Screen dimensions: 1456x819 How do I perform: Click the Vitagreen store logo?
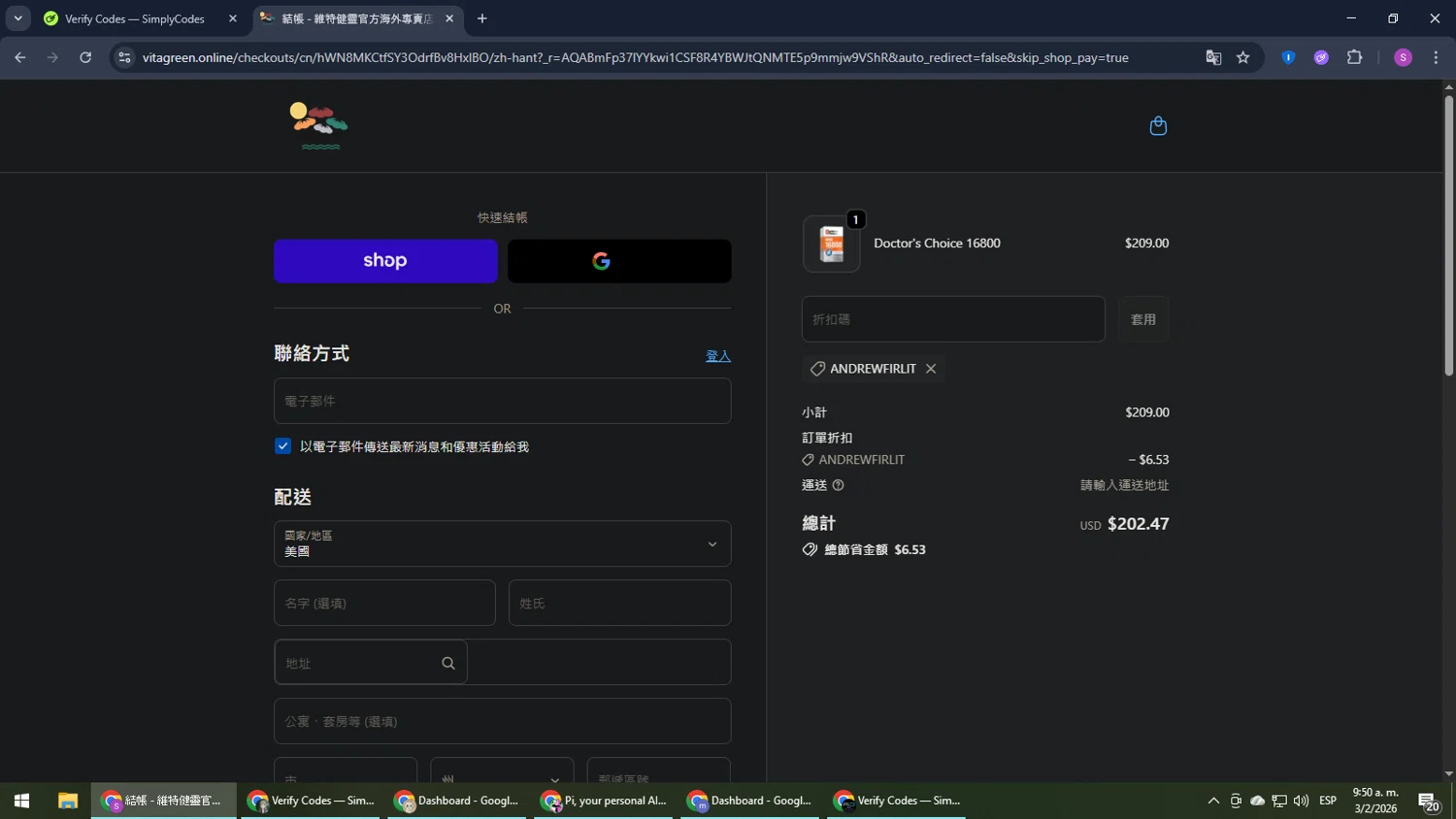pyautogui.click(x=318, y=126)
